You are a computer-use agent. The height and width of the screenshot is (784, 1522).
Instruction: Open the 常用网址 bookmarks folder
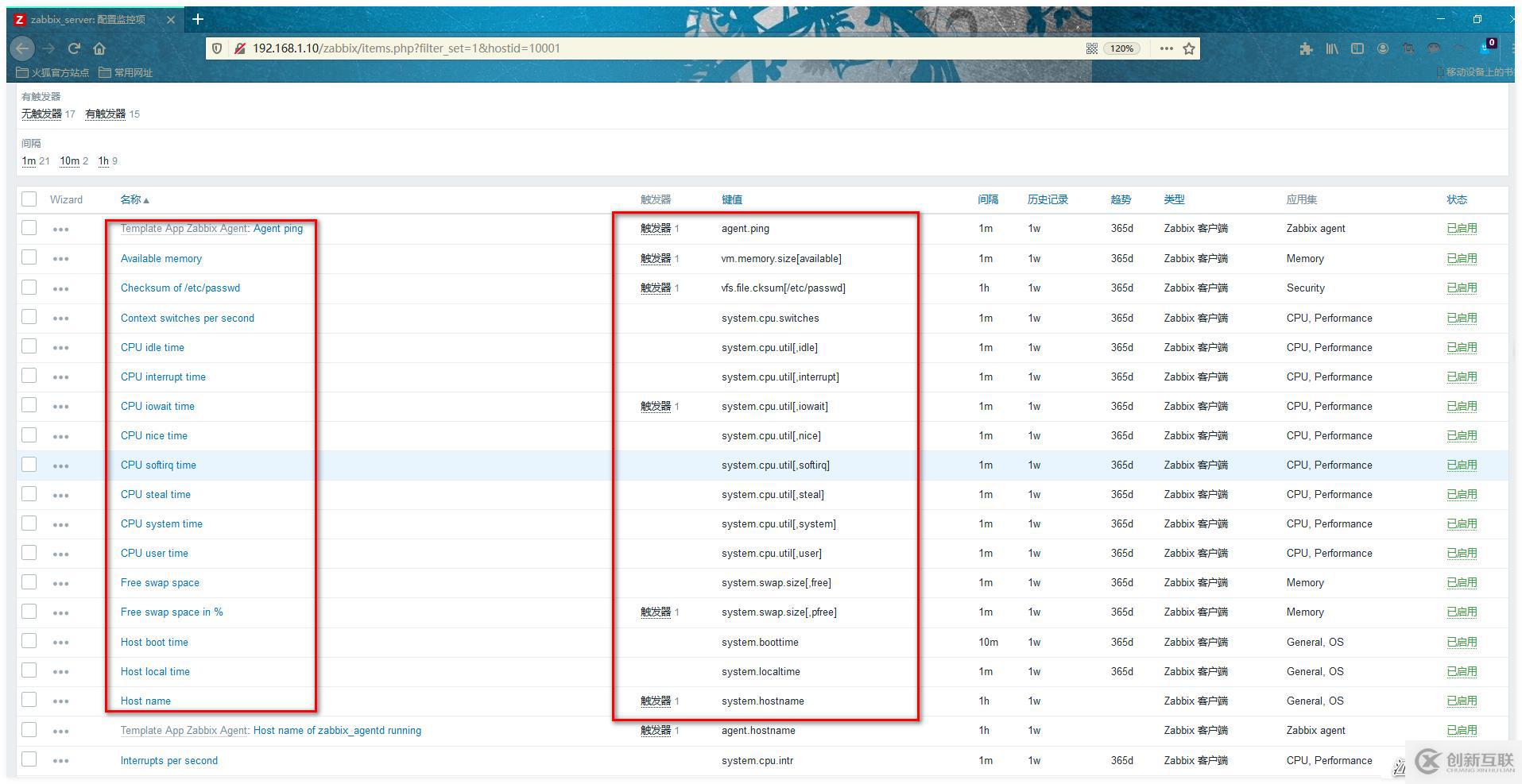point(126,72)
